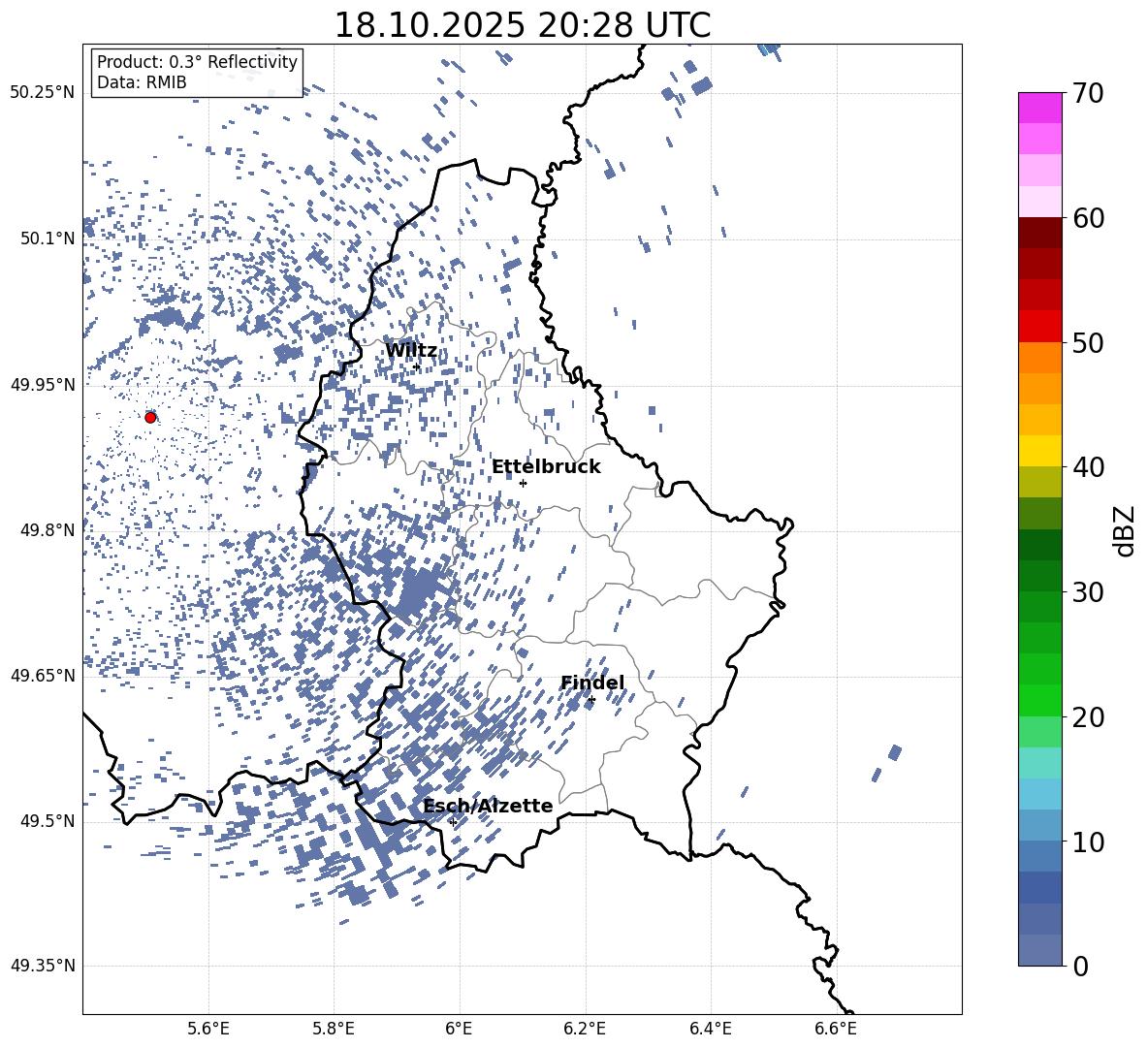Click the colorbar 50 tick label
1148x1048 pixels.
(x=1088, y=342)
